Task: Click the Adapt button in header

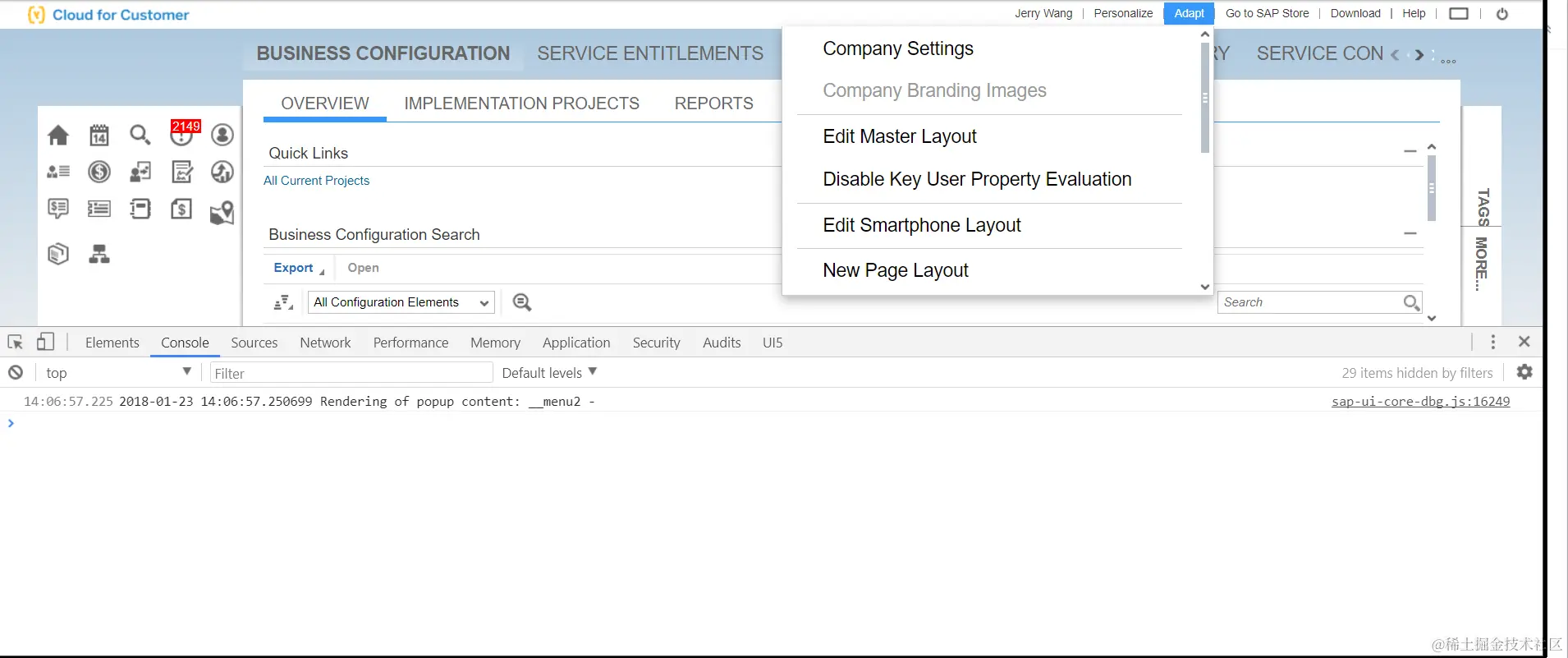Action: click(x=1189, y=13)
